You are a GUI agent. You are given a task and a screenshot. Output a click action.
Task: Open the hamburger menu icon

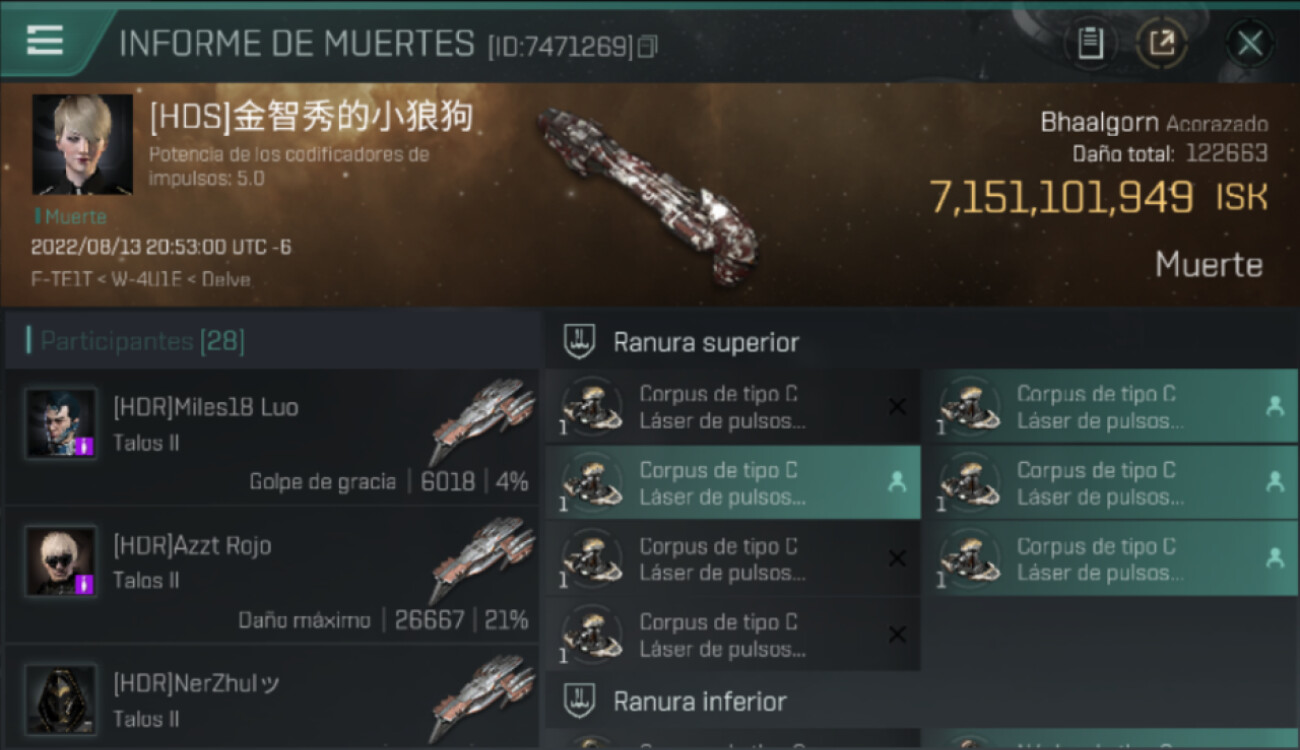point(45,40)
